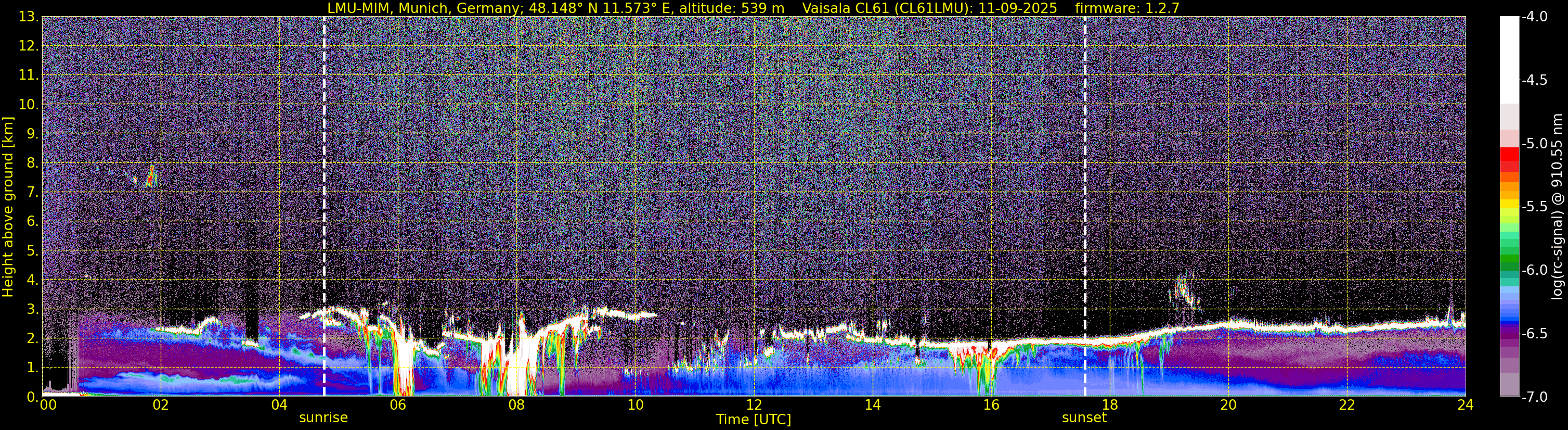Click the height axis tick "9."
The image size is (1568, 430).
pyautogui.click(x=32, y=134)
